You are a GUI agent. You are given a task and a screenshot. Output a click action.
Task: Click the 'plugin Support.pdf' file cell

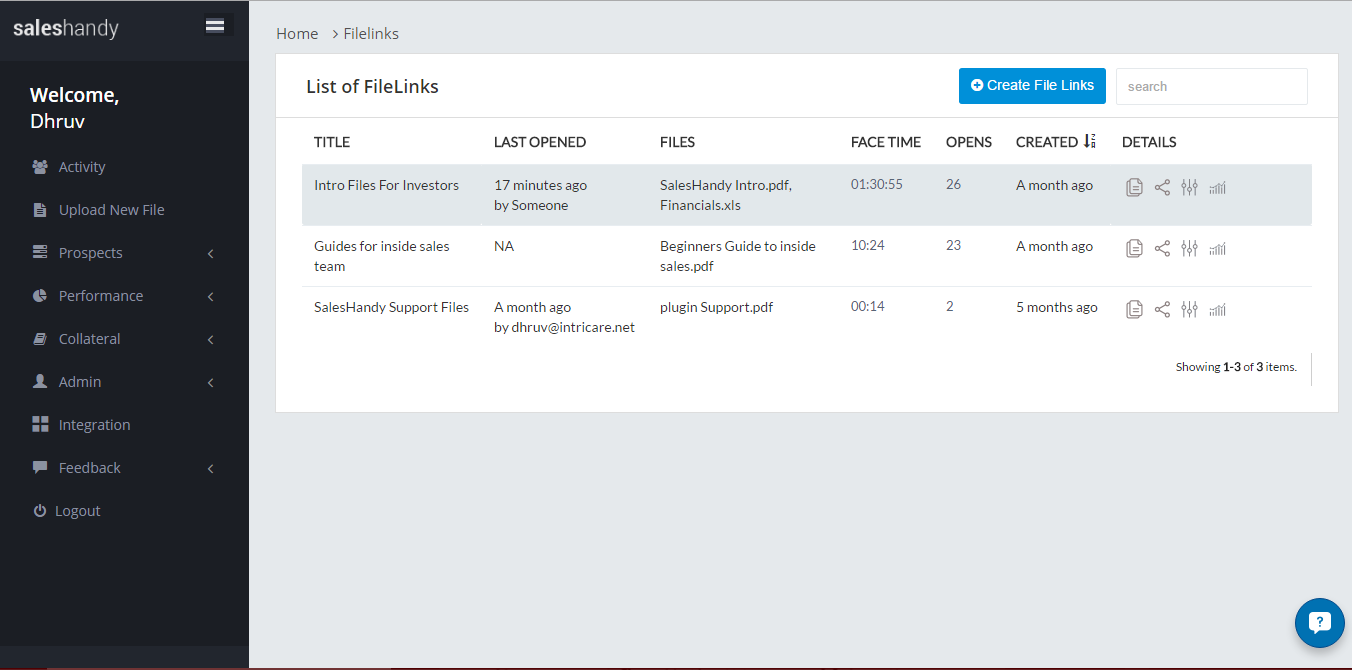click(x=717, y=307)
